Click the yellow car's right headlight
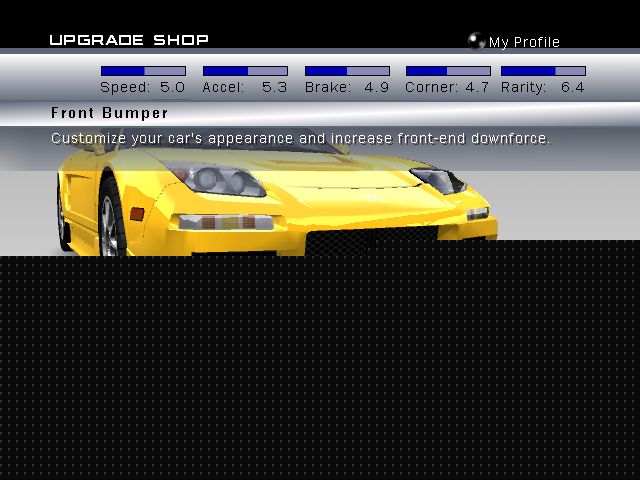 [x=438, y=180]
